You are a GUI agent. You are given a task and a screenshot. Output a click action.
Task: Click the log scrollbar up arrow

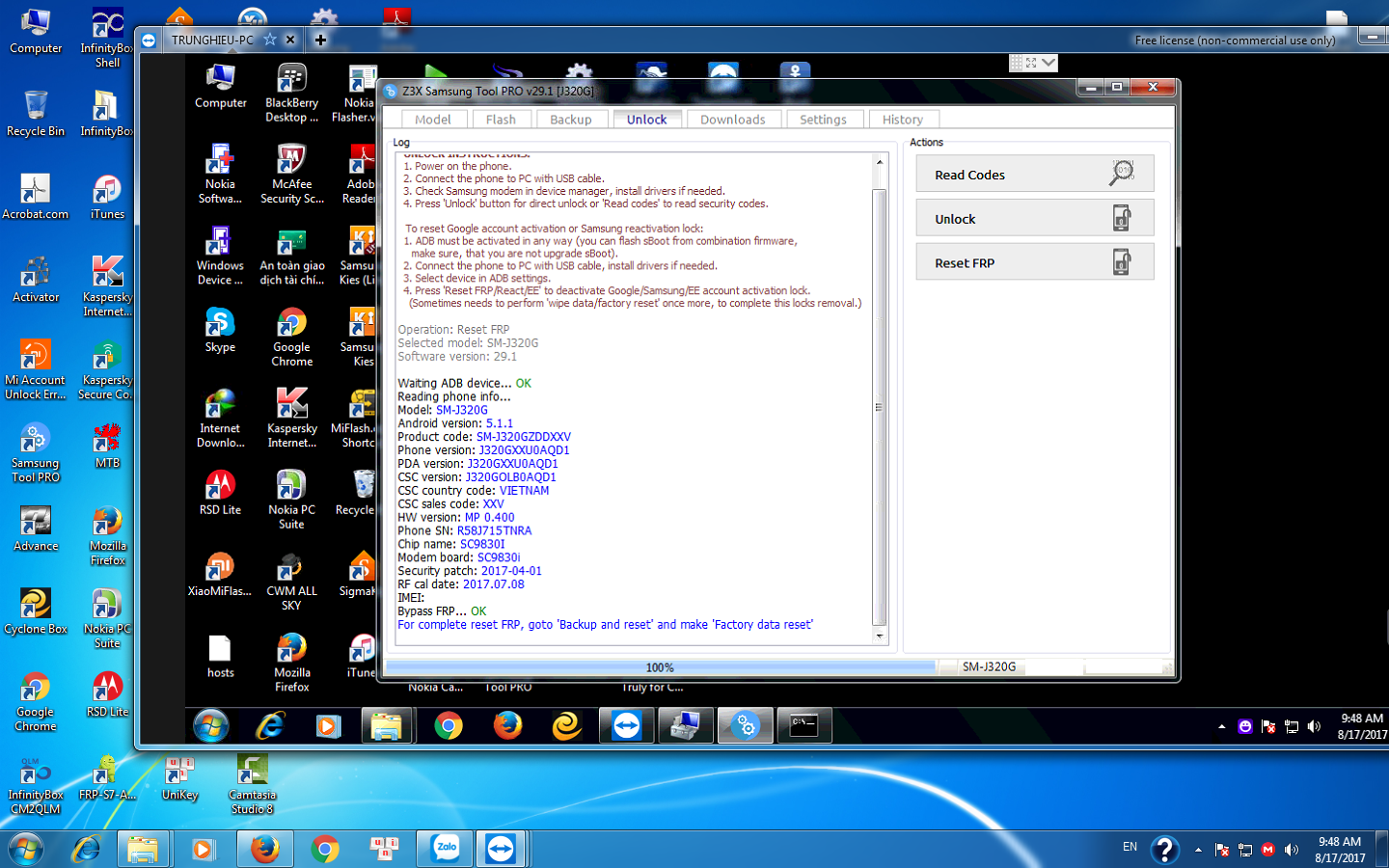879,161
